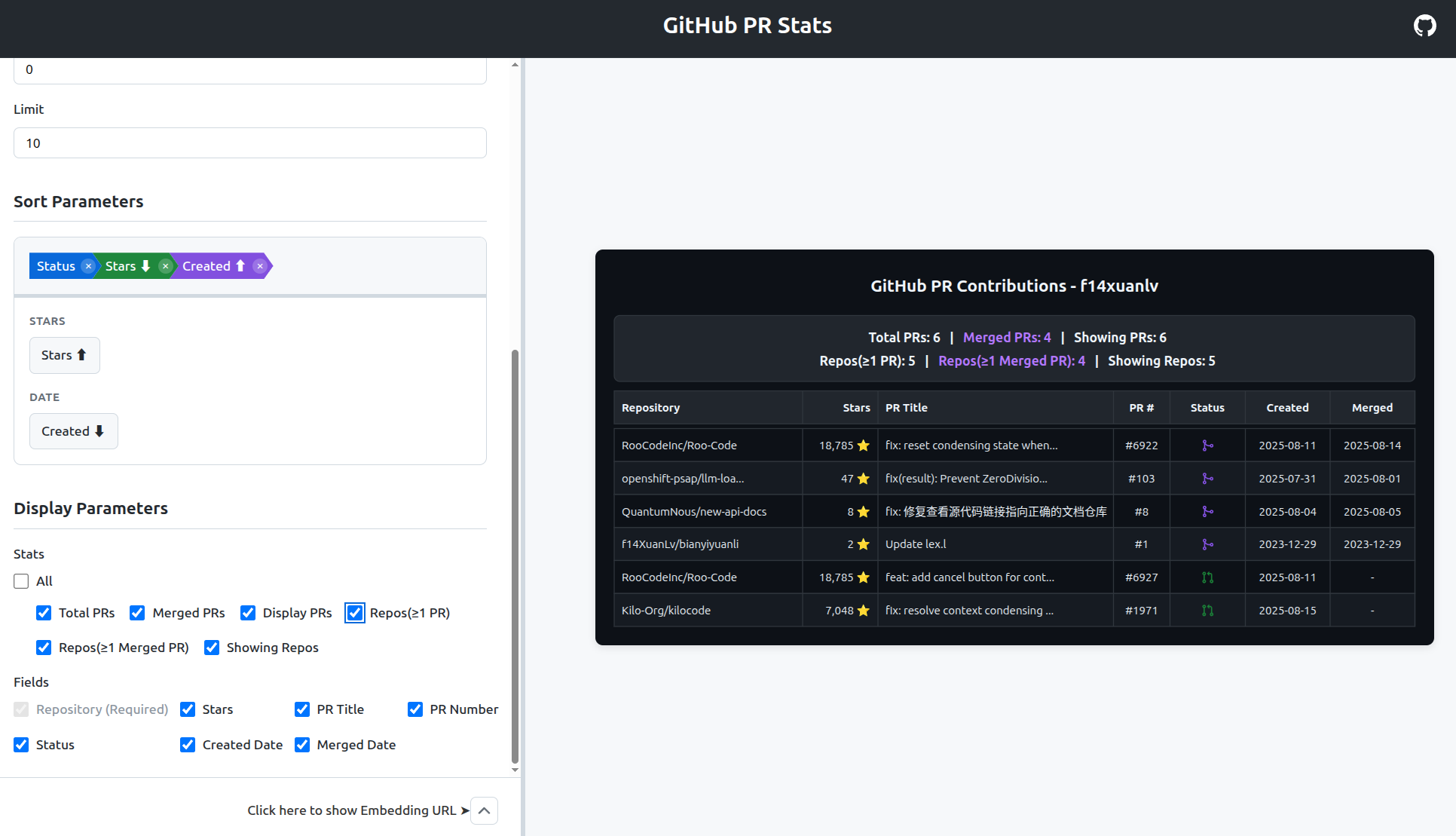Click 'Total PRs: 6' stat text

click(x=904, y=338)
